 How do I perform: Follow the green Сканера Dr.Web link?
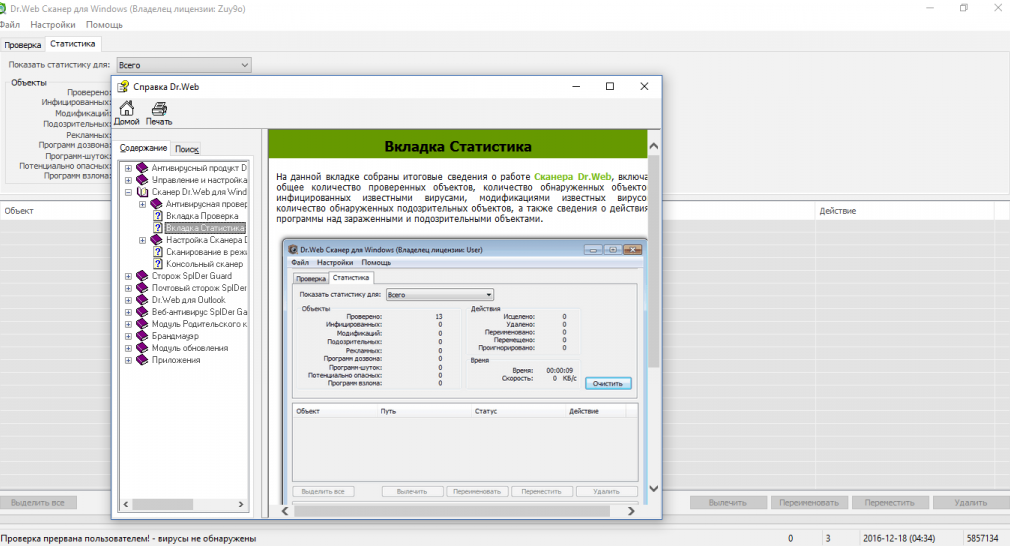point(573,176)
